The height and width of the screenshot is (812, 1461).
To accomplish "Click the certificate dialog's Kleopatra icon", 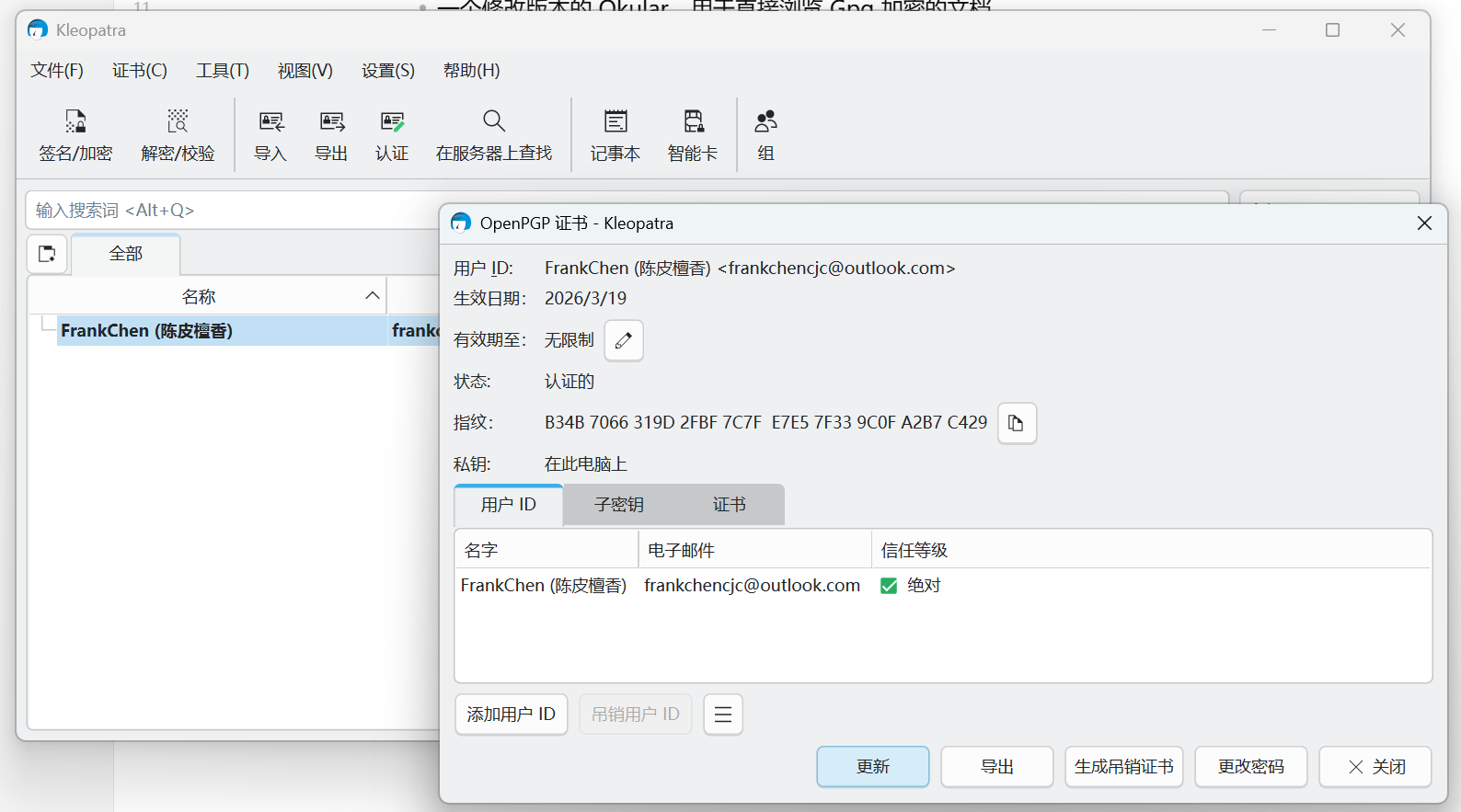I will [x=461, y=223].
